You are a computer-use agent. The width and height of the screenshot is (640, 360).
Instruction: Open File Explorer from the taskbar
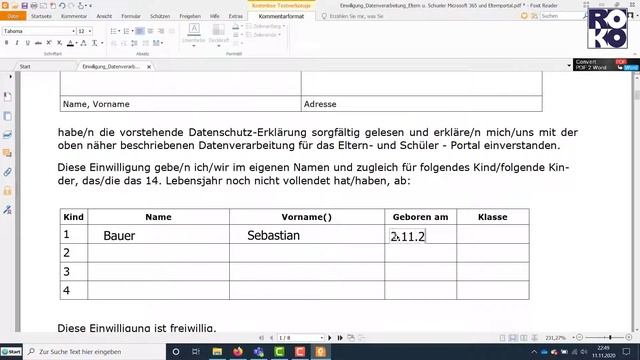click(217, 351)
